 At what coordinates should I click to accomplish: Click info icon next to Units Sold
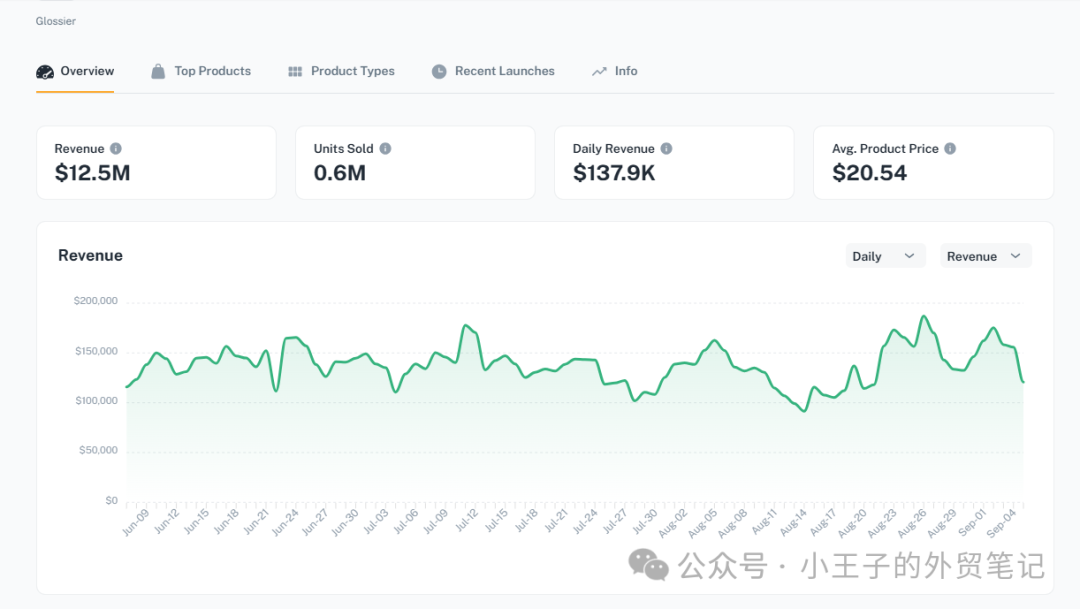point(385,149)
